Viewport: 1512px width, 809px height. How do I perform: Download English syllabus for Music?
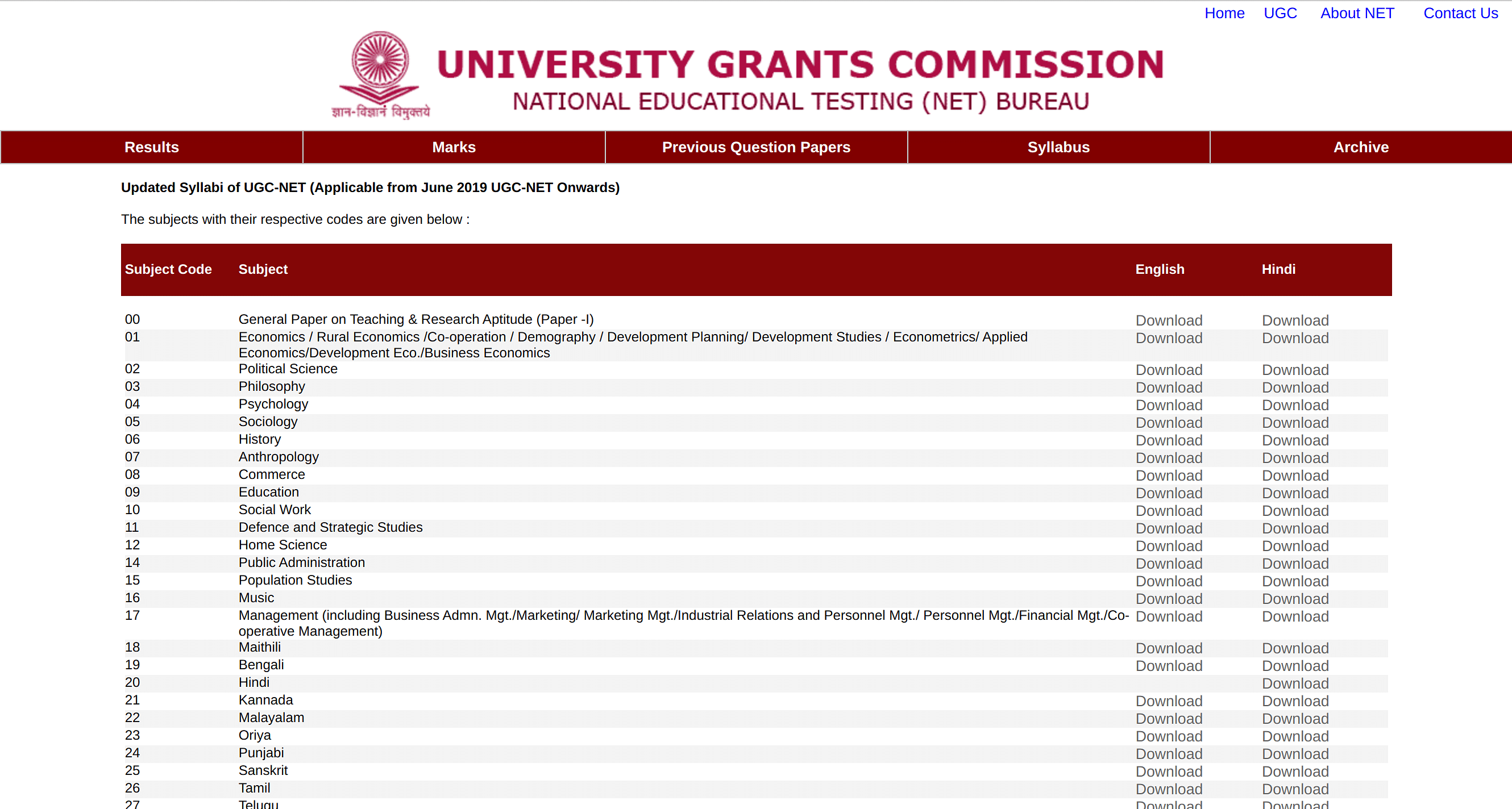pos(1169,598)
